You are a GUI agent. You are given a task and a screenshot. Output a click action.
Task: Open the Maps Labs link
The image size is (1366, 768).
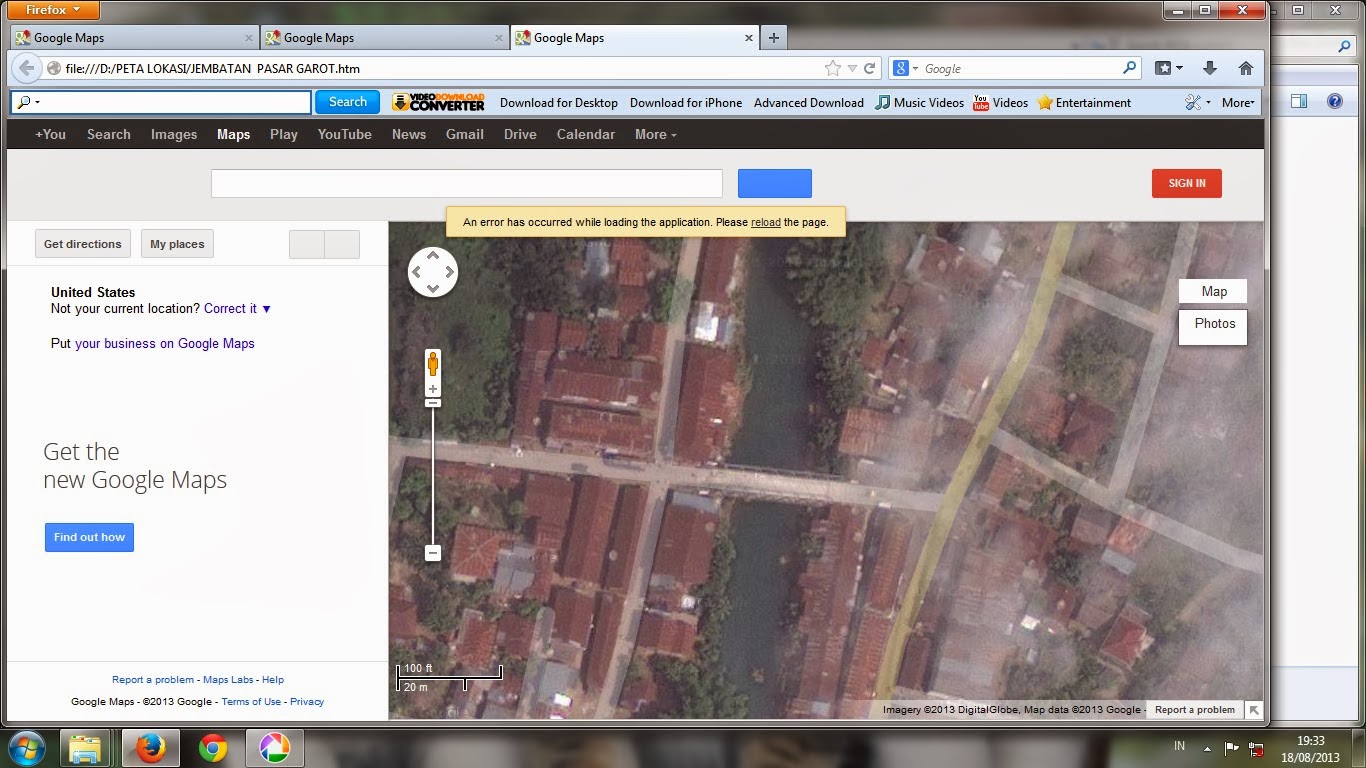coord(228,680)
